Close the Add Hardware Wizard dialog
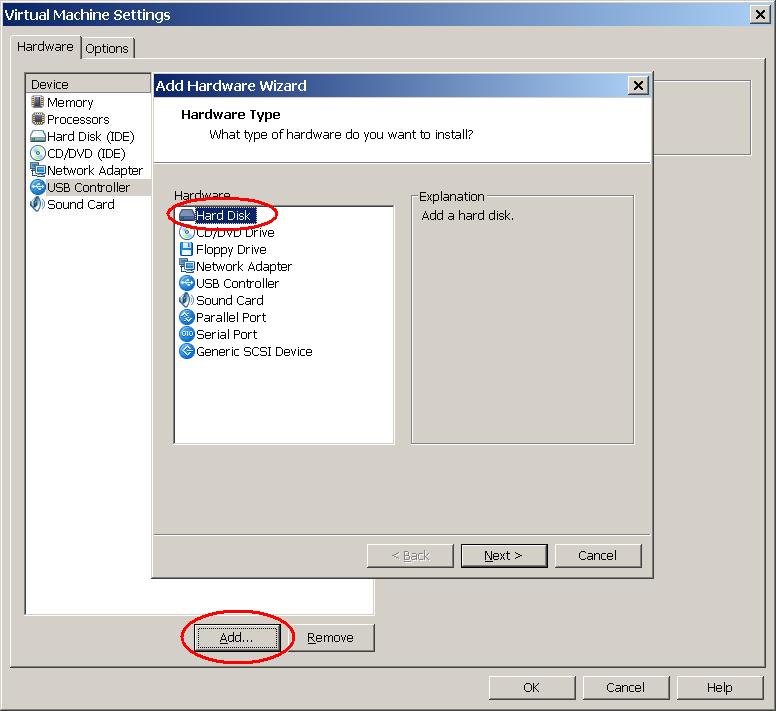Image resolution: width=776 pixels, height=711 pixels. coord(638,86)
